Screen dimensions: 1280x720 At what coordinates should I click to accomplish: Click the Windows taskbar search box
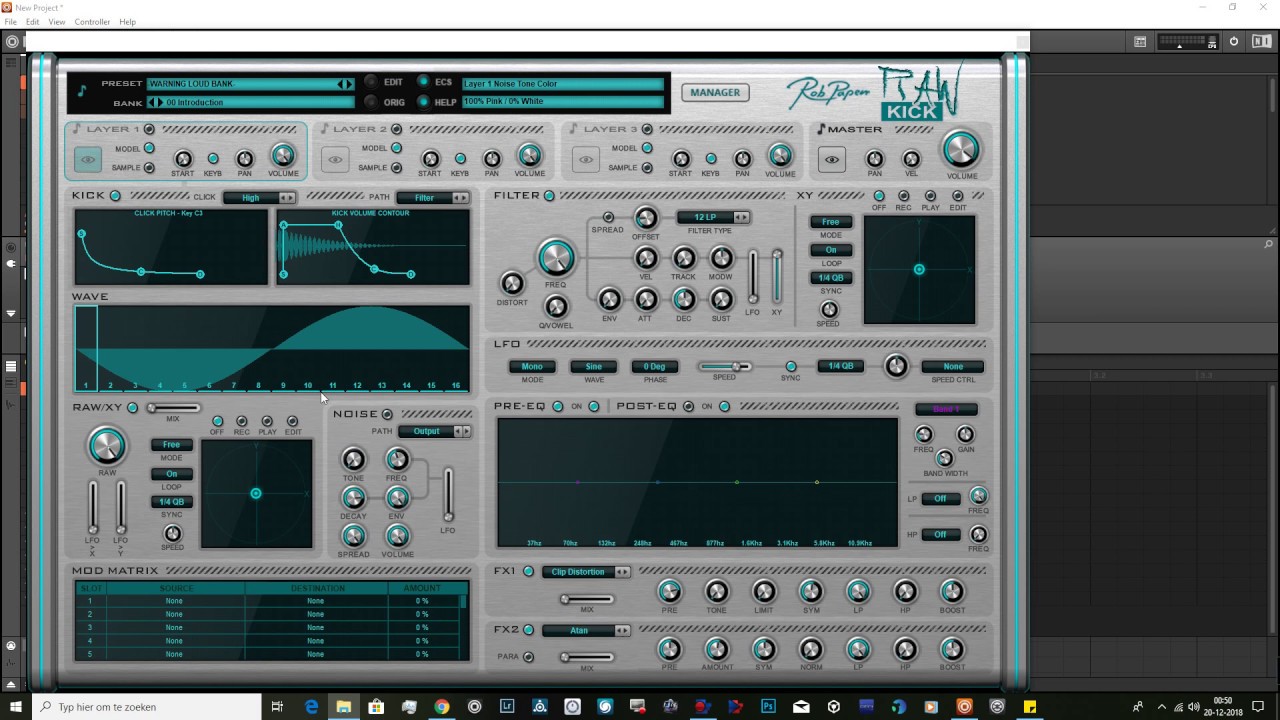pos(147,707)
